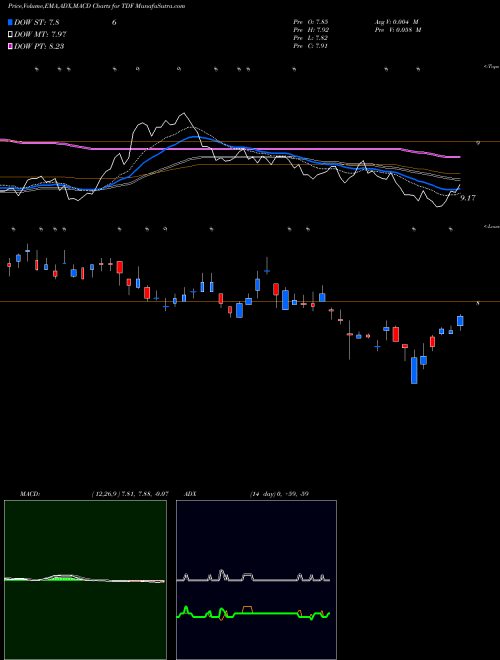This screenshot has width=500, height=660.
Task: Click the 9.17 price label
Action: tap(468, 198)
